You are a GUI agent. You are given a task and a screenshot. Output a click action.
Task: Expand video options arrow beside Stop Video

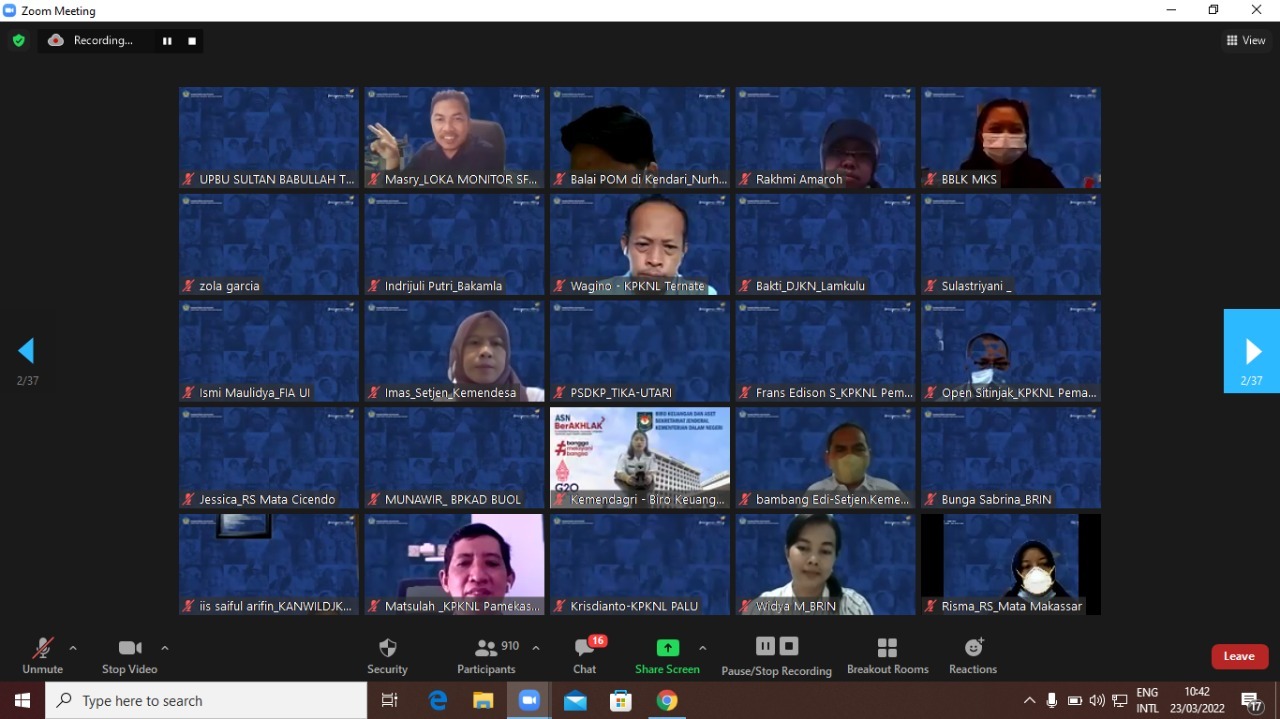point(165,648)
